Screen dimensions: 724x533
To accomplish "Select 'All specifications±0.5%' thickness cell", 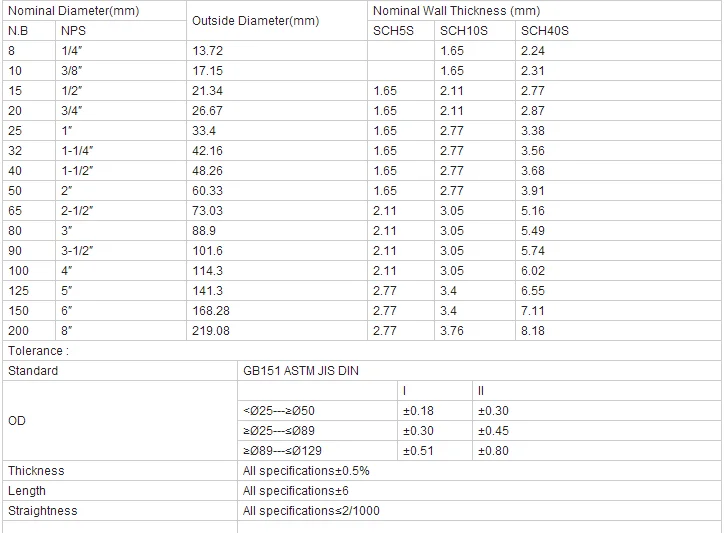I will tap(479, 471).
